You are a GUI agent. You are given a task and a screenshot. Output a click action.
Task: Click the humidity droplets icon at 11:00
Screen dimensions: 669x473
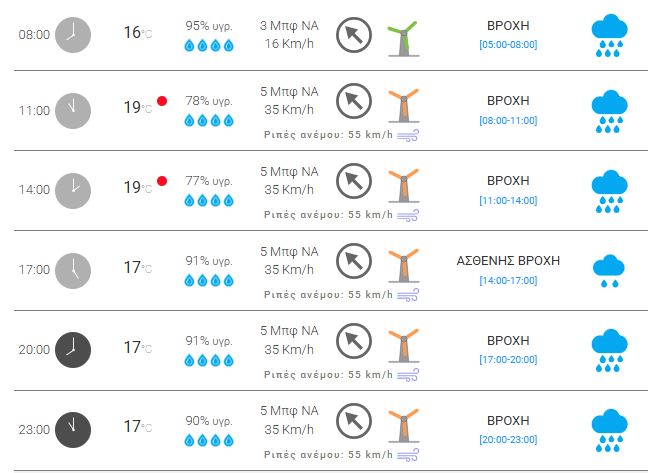click(x=209, y=122)
